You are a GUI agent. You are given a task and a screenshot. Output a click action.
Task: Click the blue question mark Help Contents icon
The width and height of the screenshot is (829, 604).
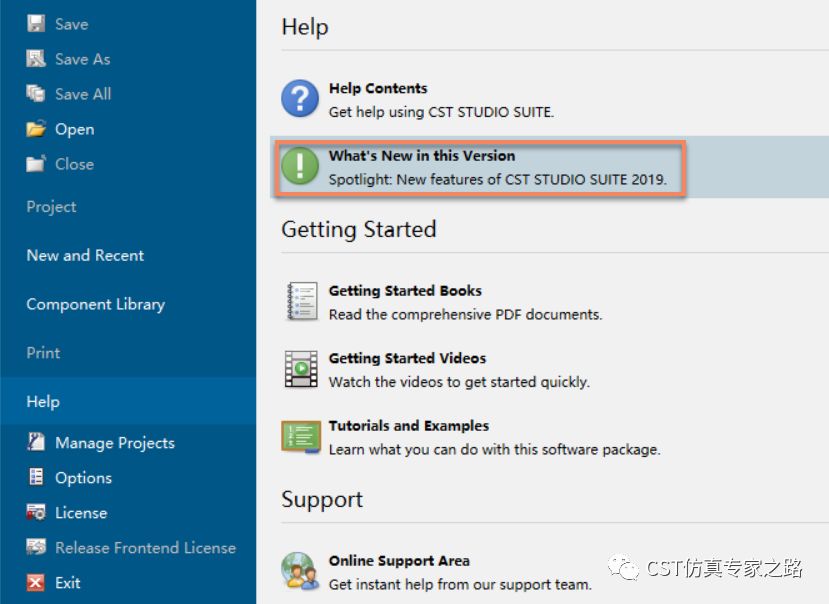[300, 99]
